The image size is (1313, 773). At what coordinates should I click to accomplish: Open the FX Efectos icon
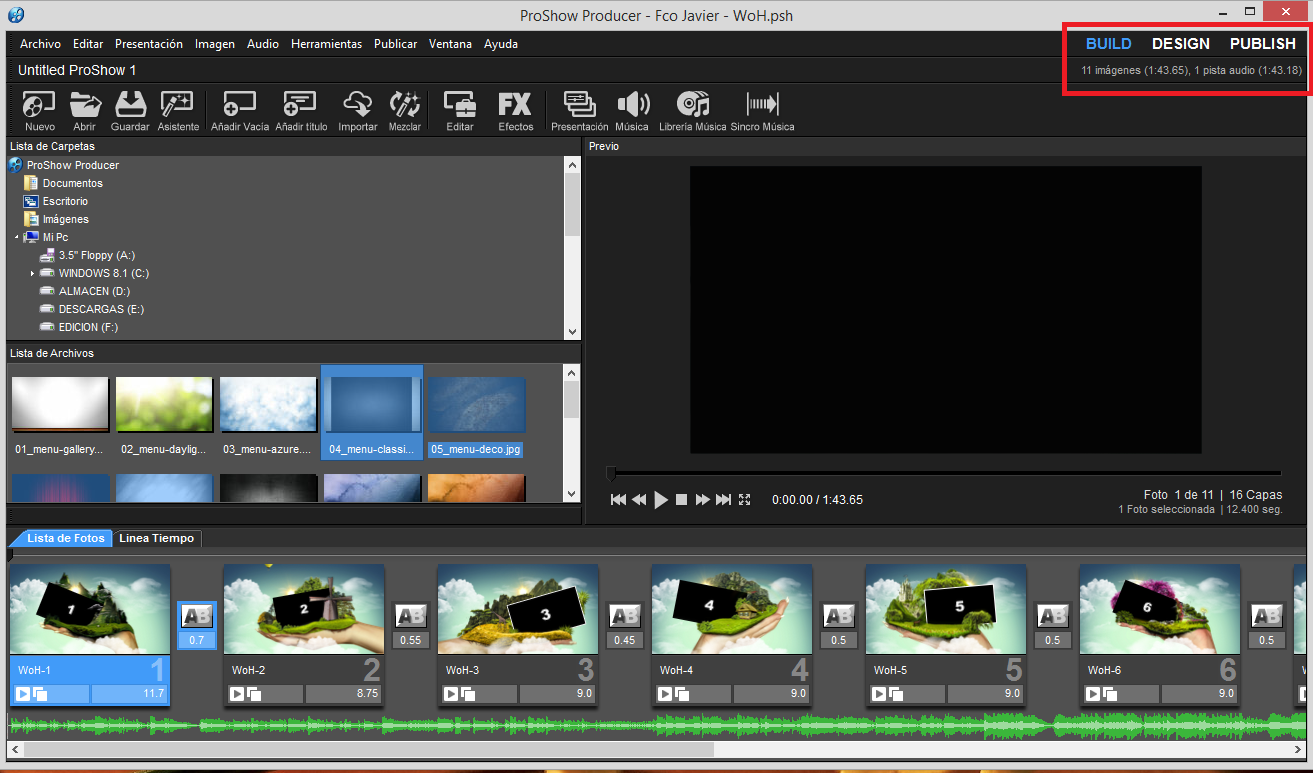(516, 111)
